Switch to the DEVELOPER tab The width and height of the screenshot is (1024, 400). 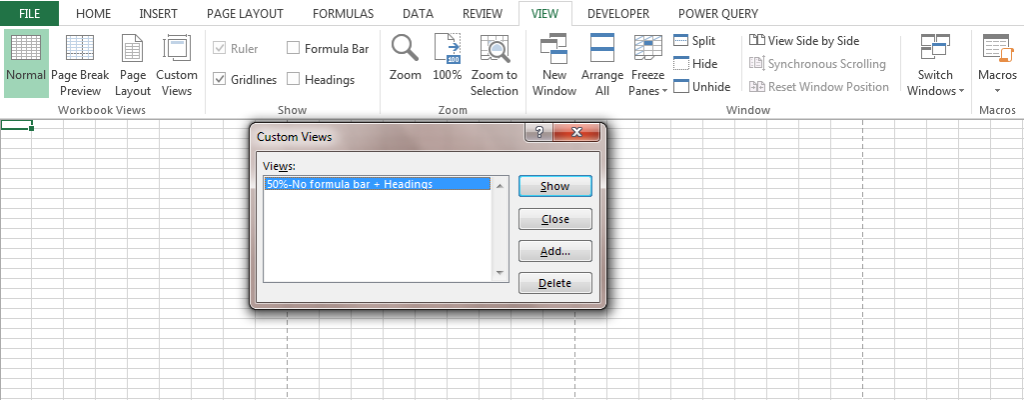[618, 14]
